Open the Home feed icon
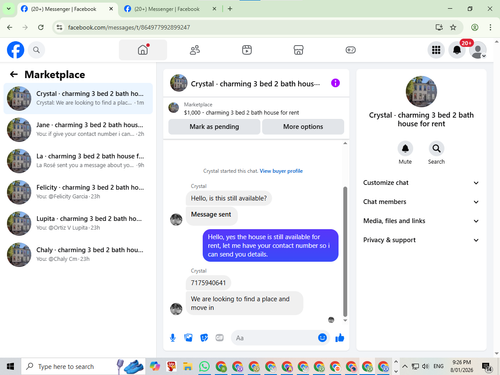500x375 pixels. click(x=143, y=50)
